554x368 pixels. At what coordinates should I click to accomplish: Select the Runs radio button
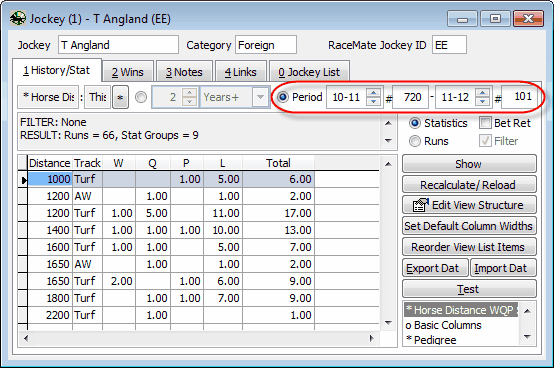(415, 141)
